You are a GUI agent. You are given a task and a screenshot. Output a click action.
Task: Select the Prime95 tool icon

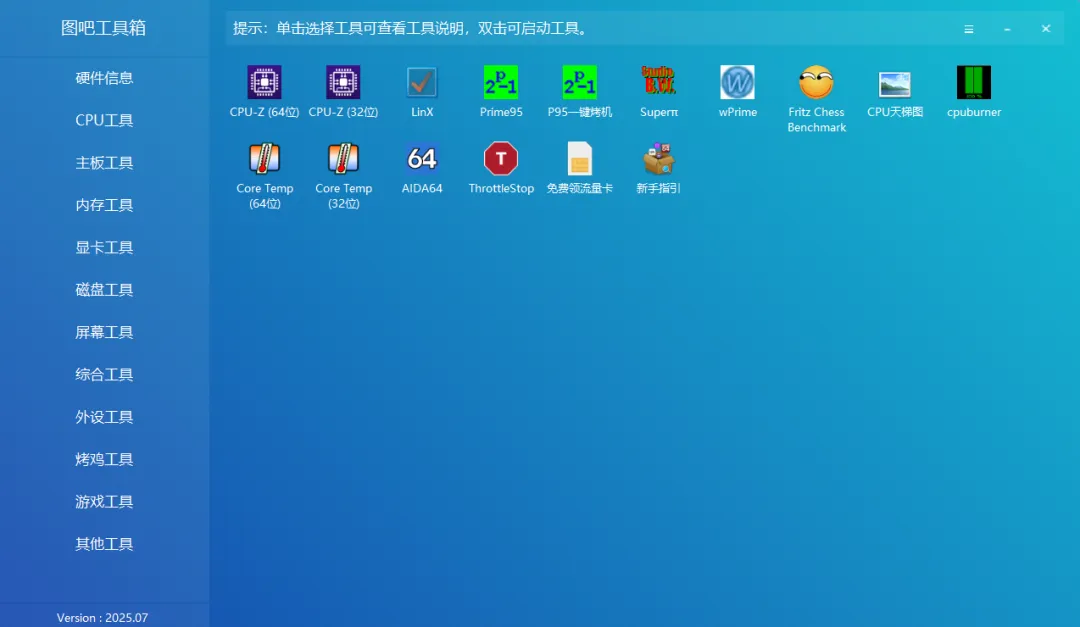point(501,83)
